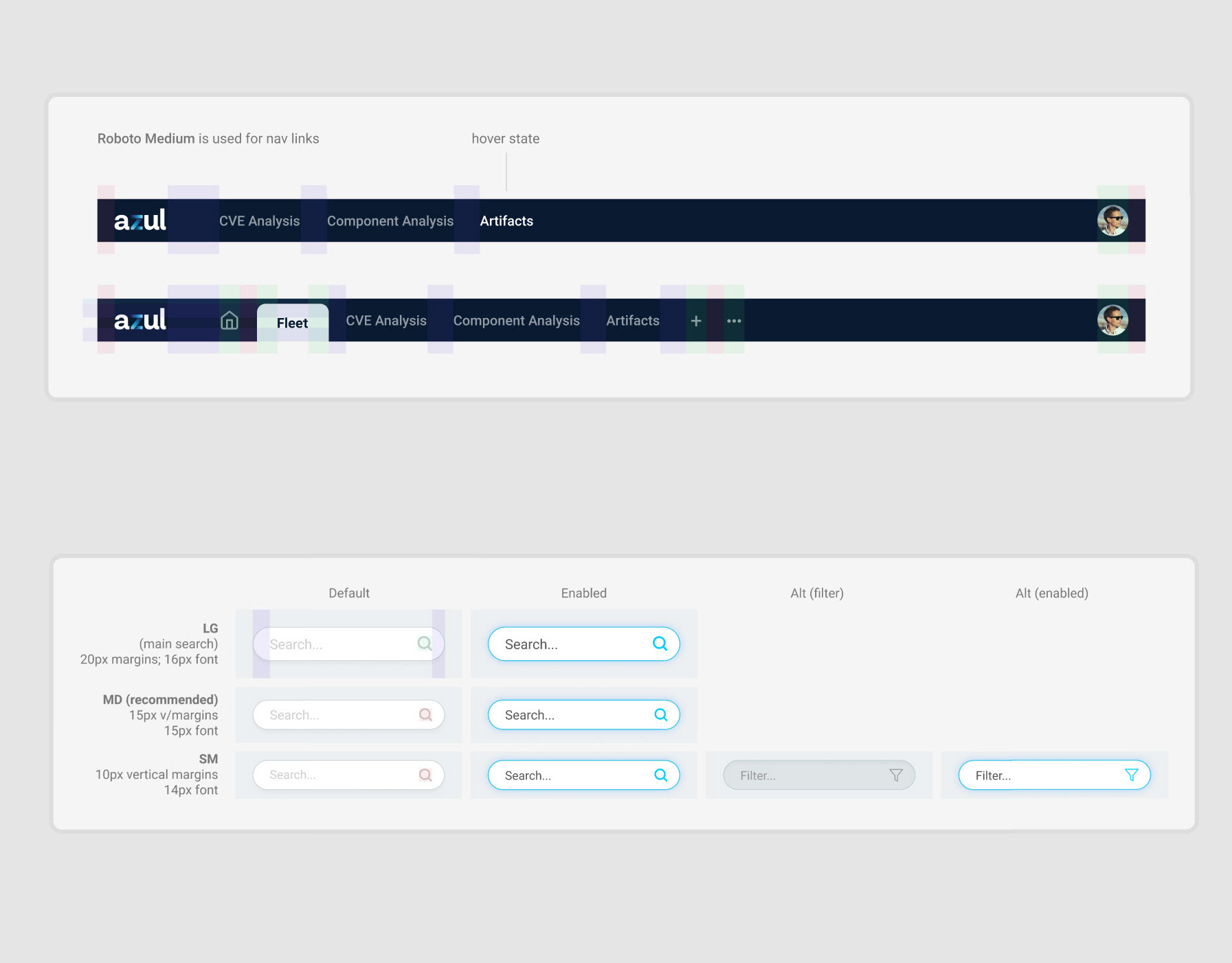Open CVE Analysis in the upper navbar
Image resolution: width=1232 pixels, height=963 pixels.
[x=260, y=221]
